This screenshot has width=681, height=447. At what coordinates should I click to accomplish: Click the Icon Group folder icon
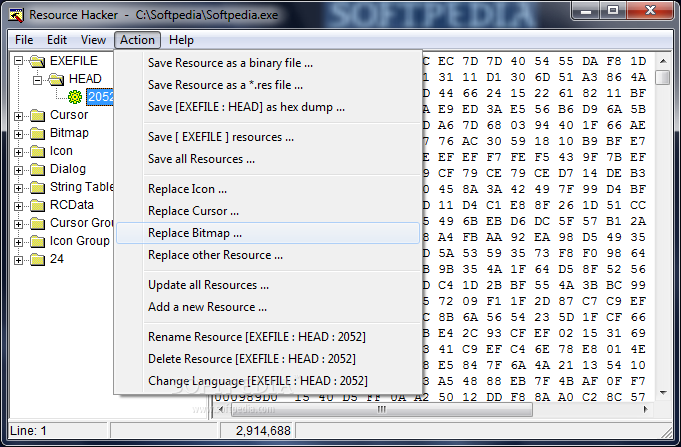37,241
